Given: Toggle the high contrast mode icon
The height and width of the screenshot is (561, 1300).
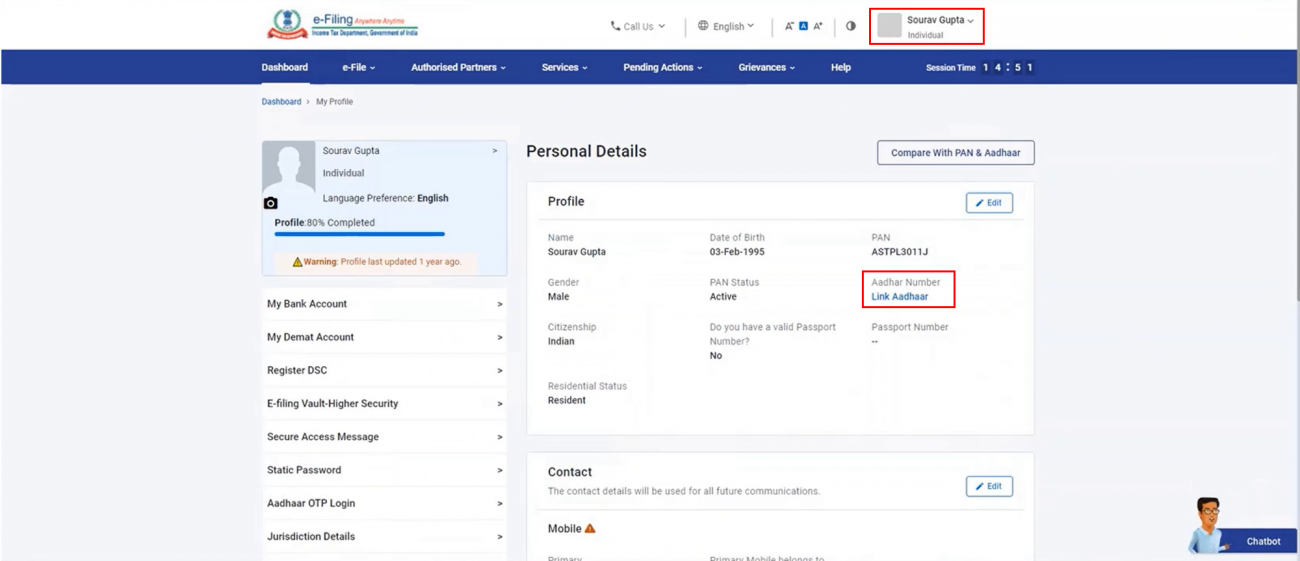Looking at the screenshot, I should click(851, 26).
